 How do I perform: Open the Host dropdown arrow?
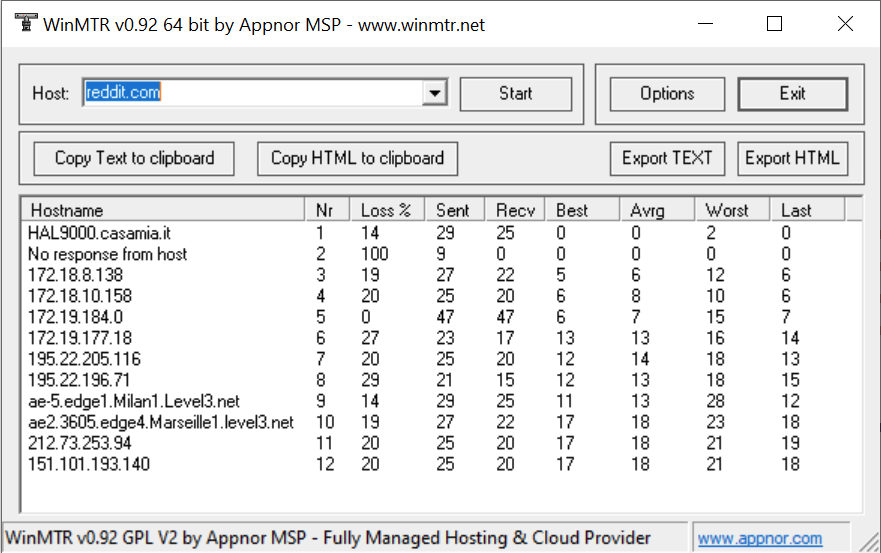point(435,93)
